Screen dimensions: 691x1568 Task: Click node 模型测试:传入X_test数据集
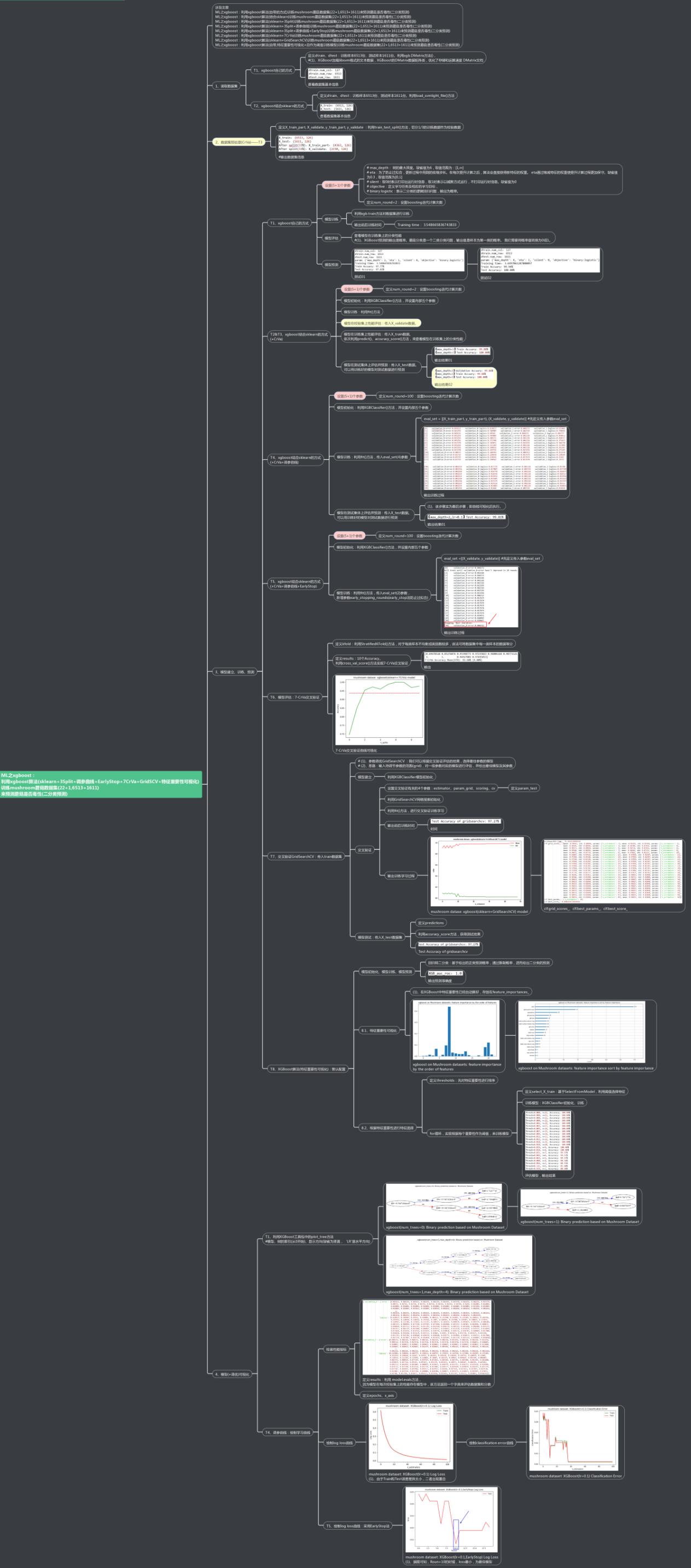tap(380, 937)
